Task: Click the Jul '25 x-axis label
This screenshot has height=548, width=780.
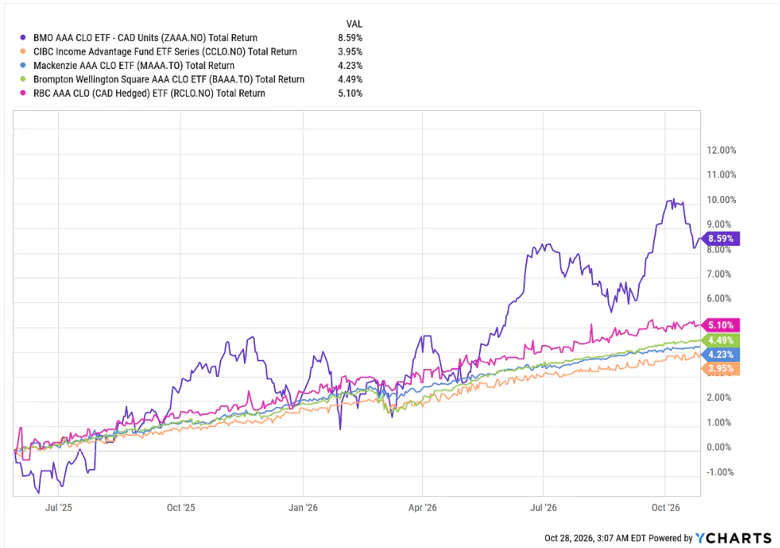Action: point(58,508)
